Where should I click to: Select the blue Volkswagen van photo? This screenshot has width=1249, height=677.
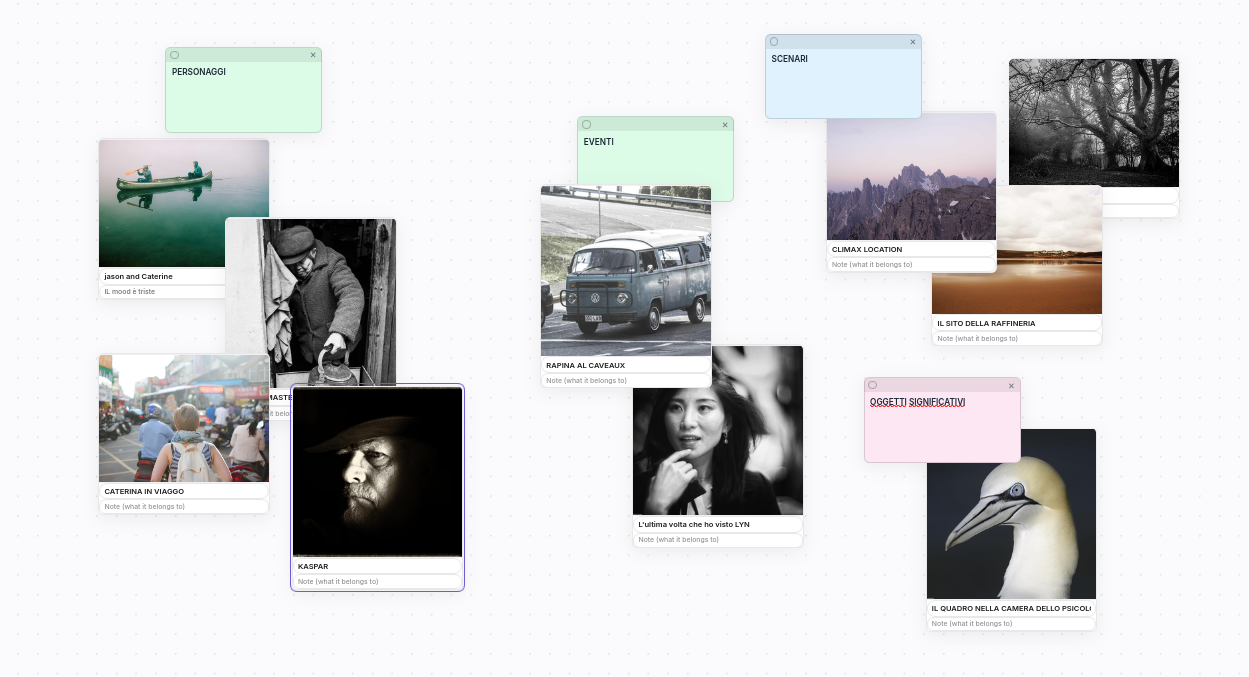626,271
